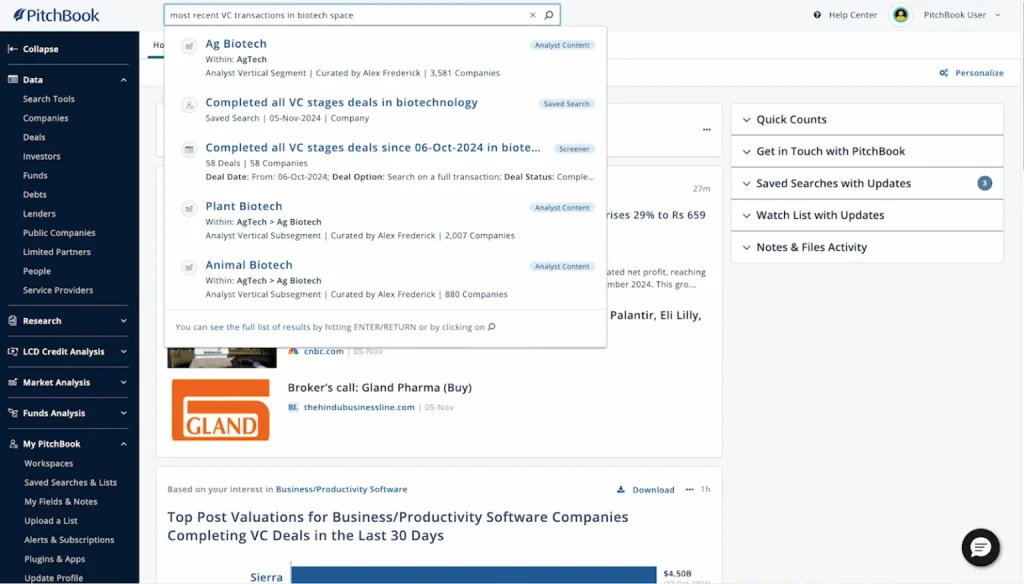This screenshot has height=584, width=1024.
Task: Select the Market Analysis chart icon
Action: tap(13, 382)
